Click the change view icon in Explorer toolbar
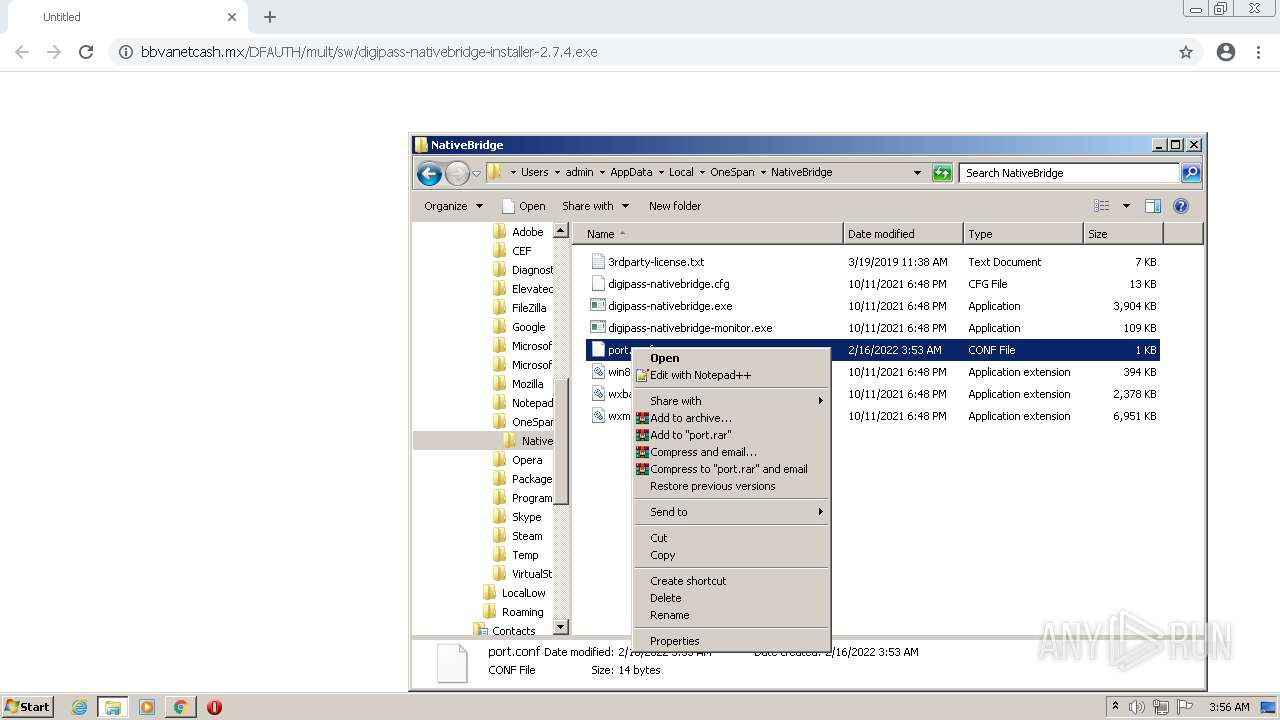Viewport: 1280px width, 720px height. click(1102, 206)
